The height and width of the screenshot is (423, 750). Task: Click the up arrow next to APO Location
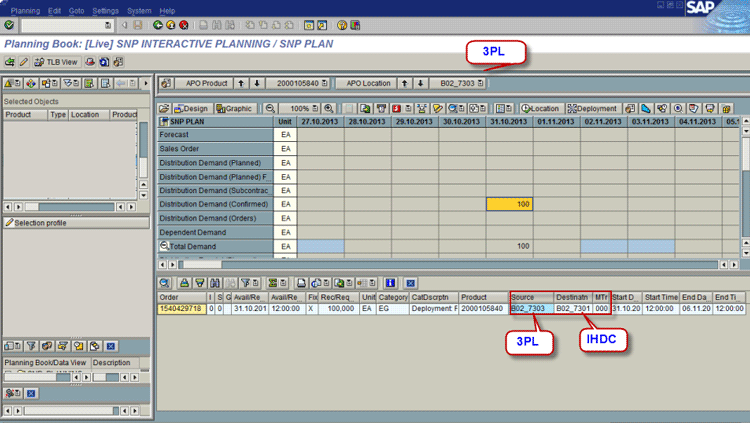point(405,83)
